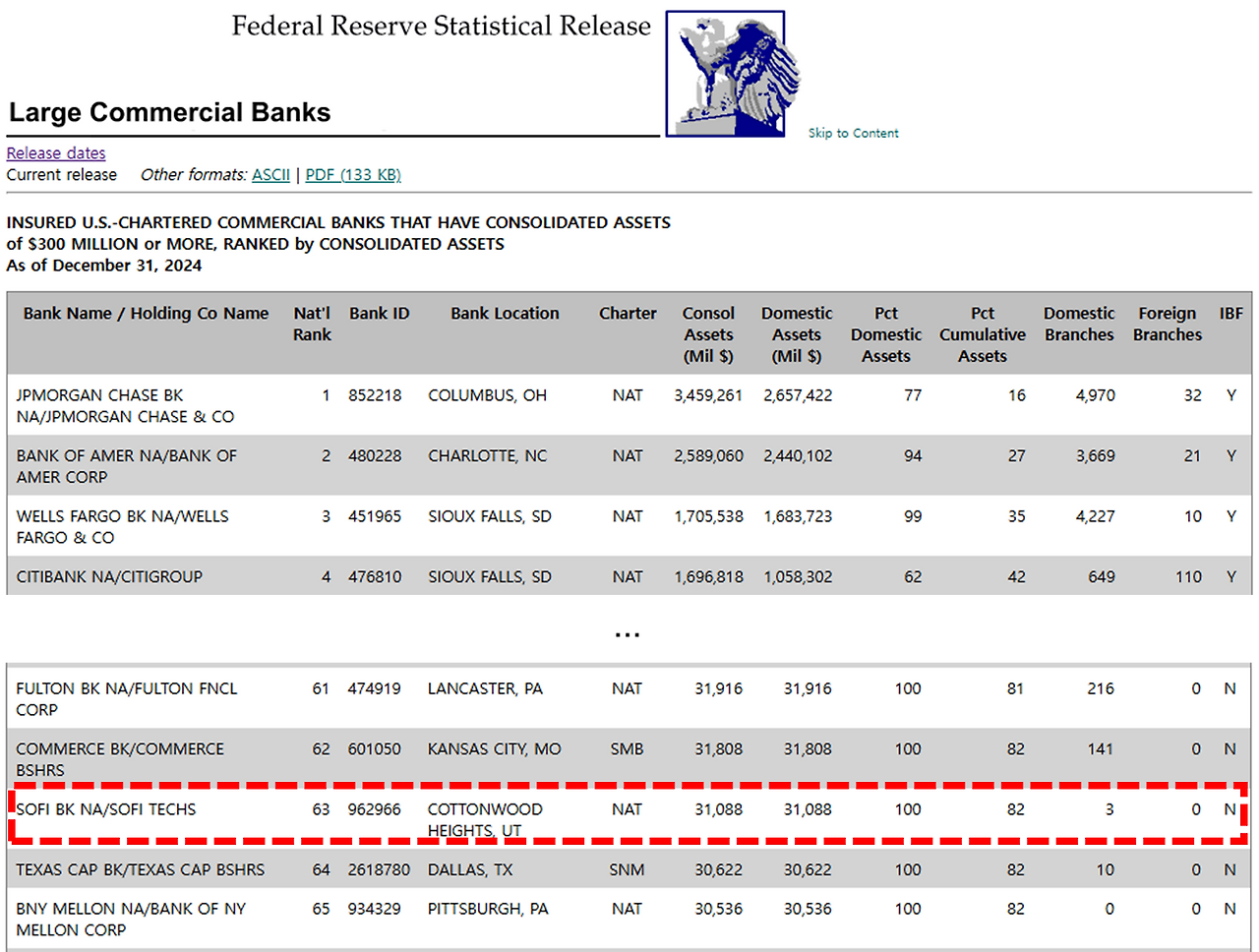Screen dimensions: 1259x952
Task: Click bank ID 480228
Action: pyautogui.click(x=375, y=456)
